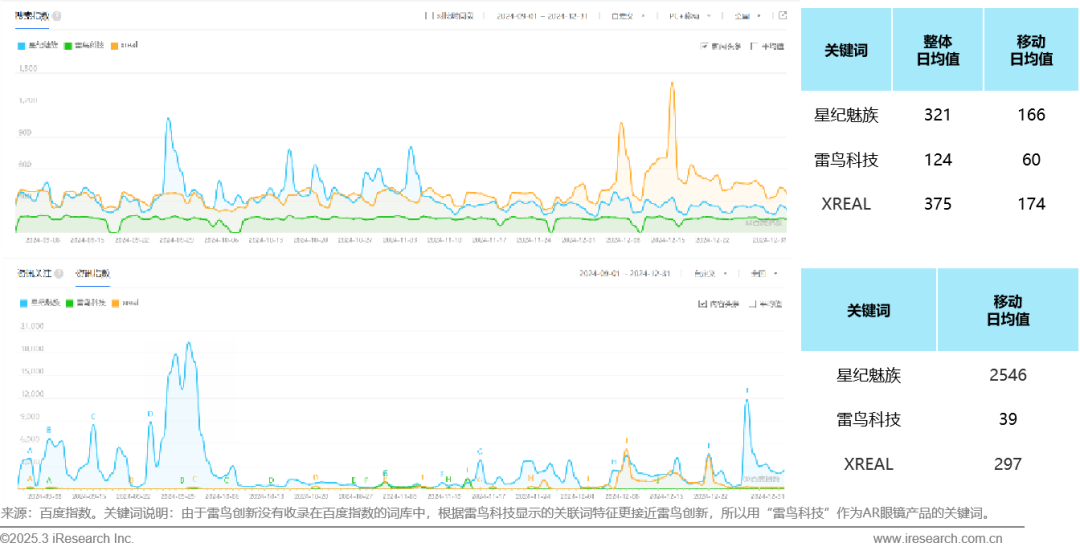Image resolution: width=1080 pixels, height=547 pixels.
Task: Click ©2025.3 iResearch Inc. footer text
Action: pos(67,538)
